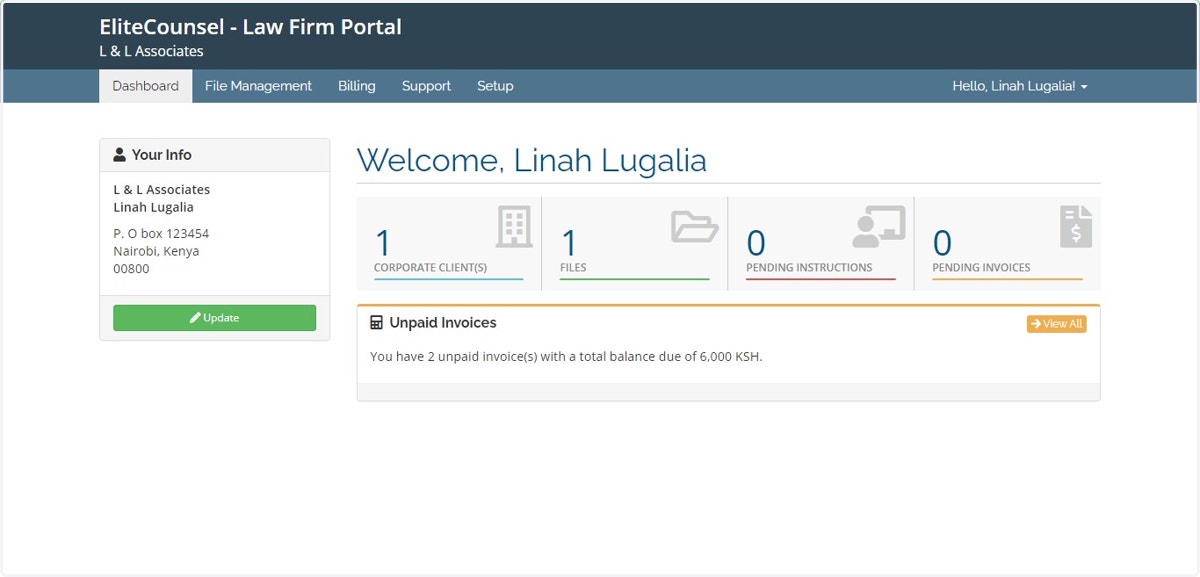
Task: Click the L & L Associates header subtitle
Action: pyautogui.click(x=151, y=51)
